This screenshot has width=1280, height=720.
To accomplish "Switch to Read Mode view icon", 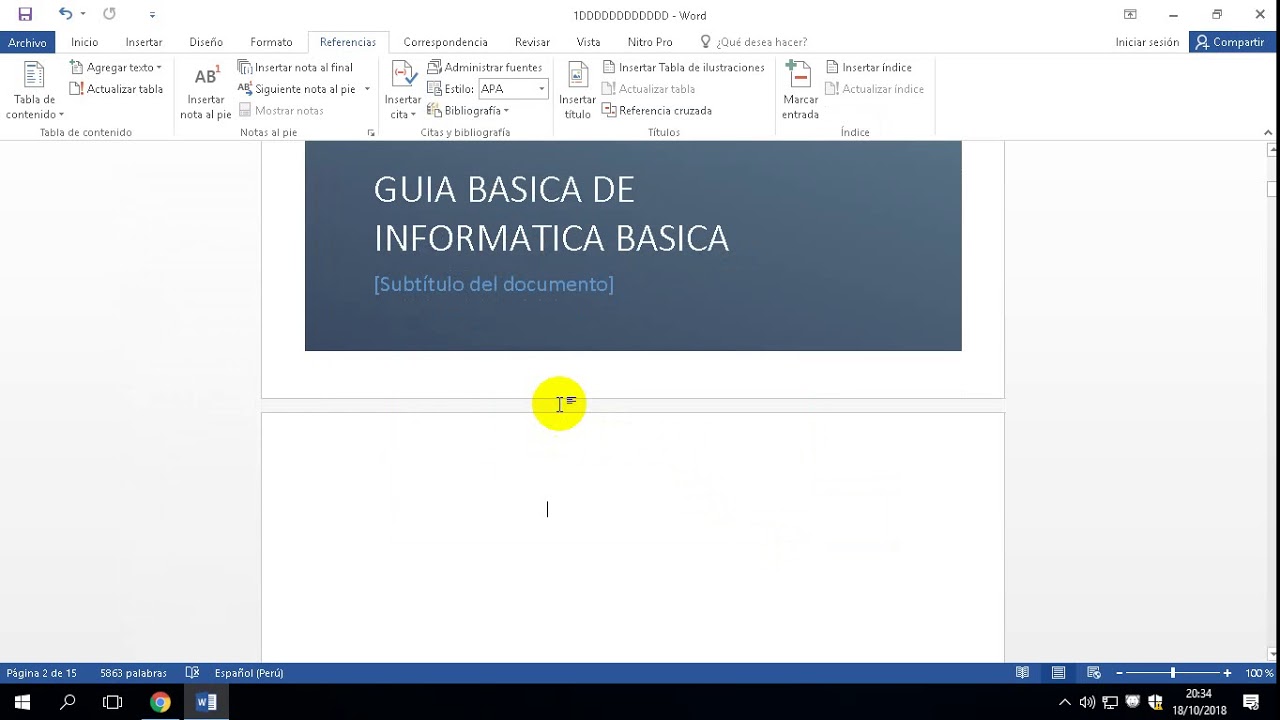I will pyautogui.click(x=1022, y=673).
